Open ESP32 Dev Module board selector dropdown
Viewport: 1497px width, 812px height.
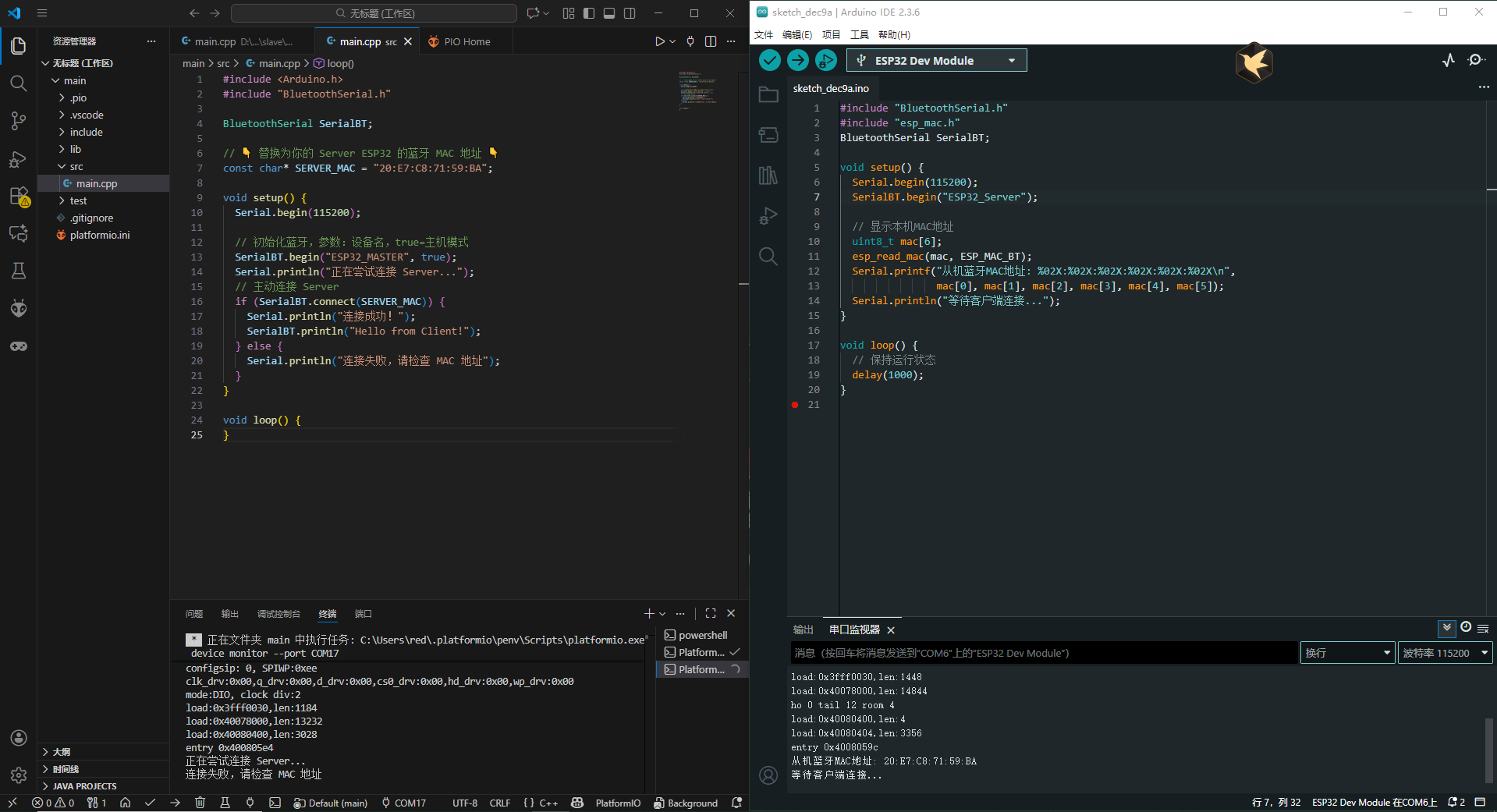pyautogui.click(x=936, y=60)
